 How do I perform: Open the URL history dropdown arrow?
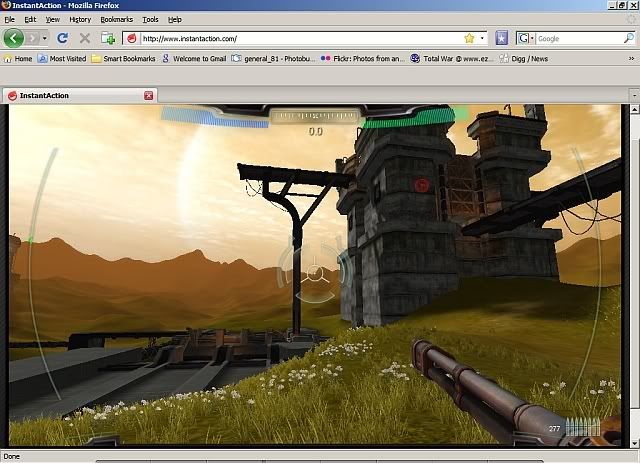coord(482,38)
